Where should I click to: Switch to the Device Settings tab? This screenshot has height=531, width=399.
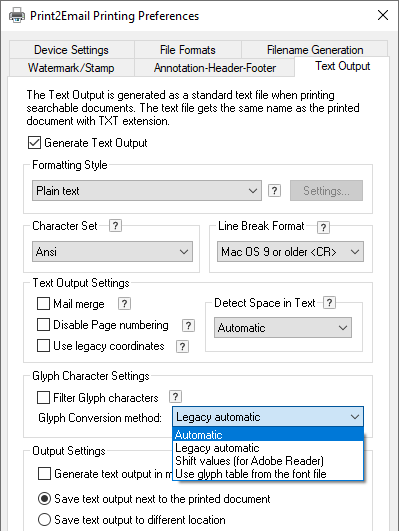(71, 50)
